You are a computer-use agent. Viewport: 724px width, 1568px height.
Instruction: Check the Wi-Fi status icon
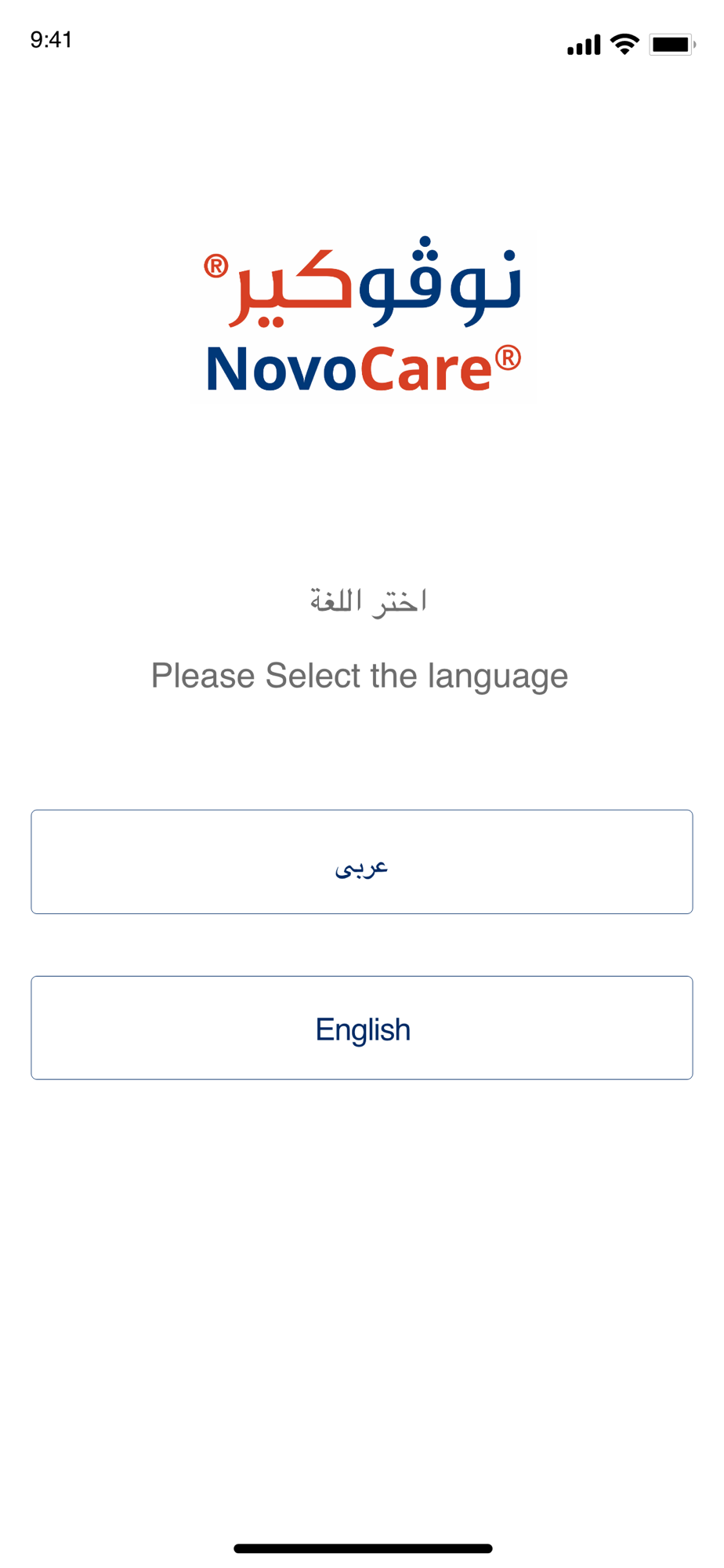click(624, 44)
